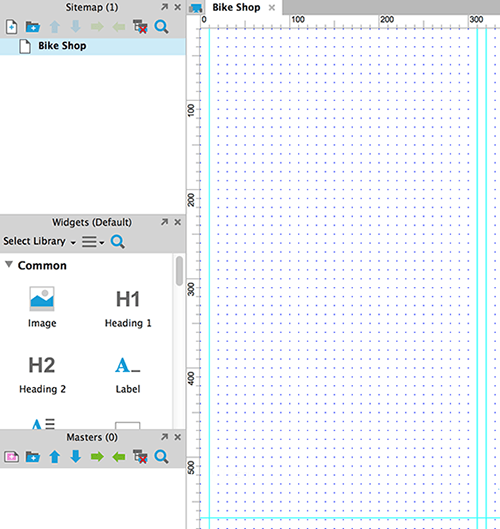The width and height of the screenshot is (500, 529).
Task: Search widgets using the magnifier icon
Action: pyautogui.click(x=117, y=242)
